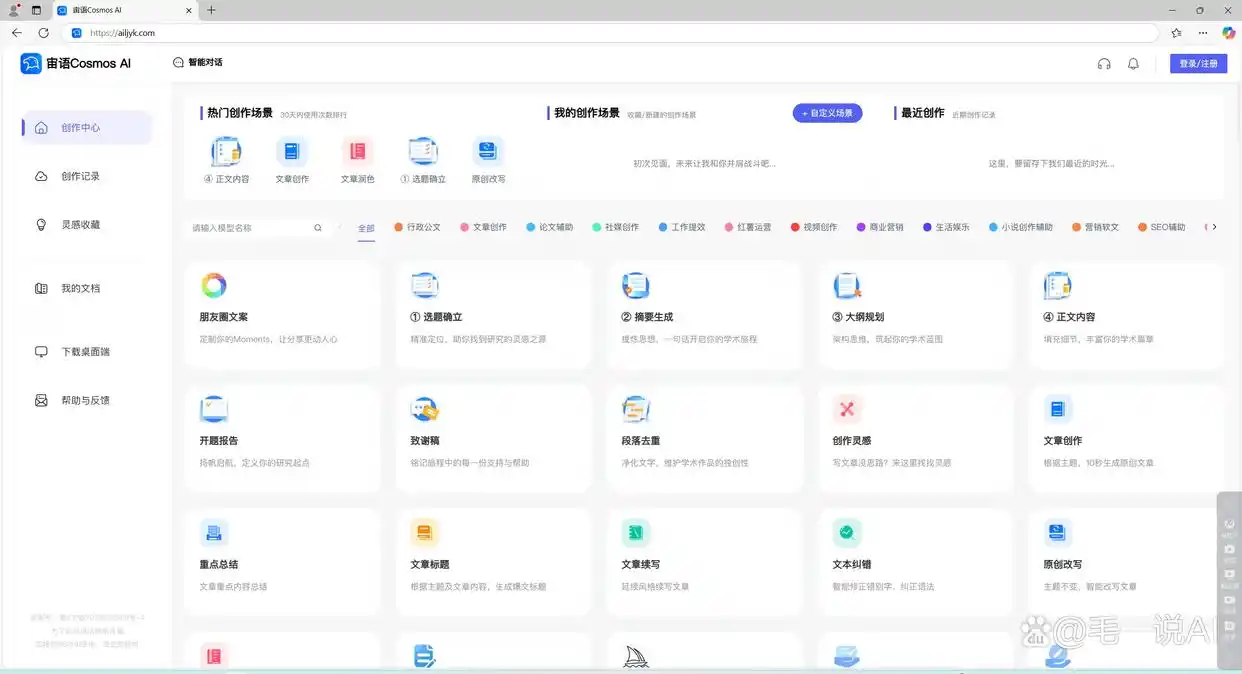Open the notification bell
The image size is (1242, 674).
[1134, 63]
